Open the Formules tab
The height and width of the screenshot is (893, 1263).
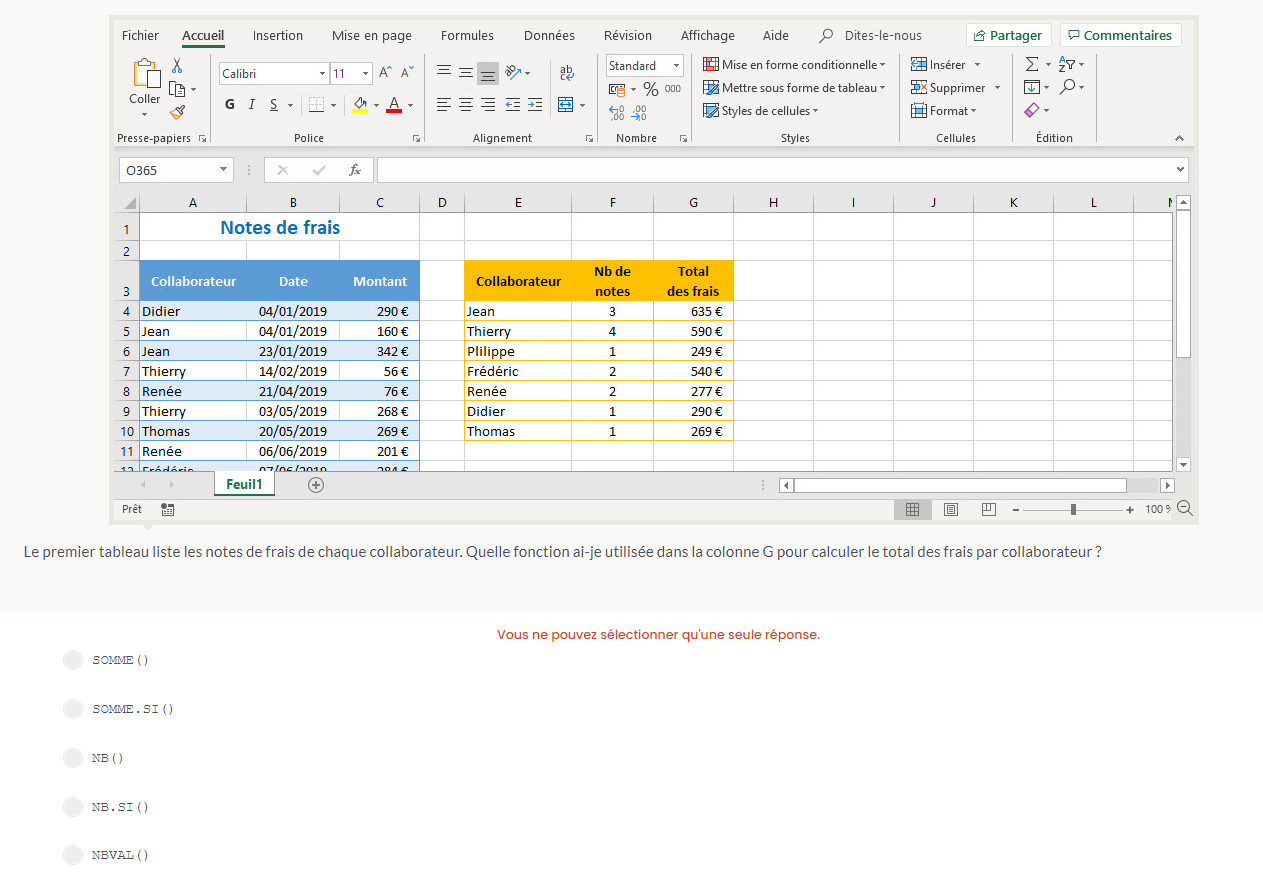[467, 35]
